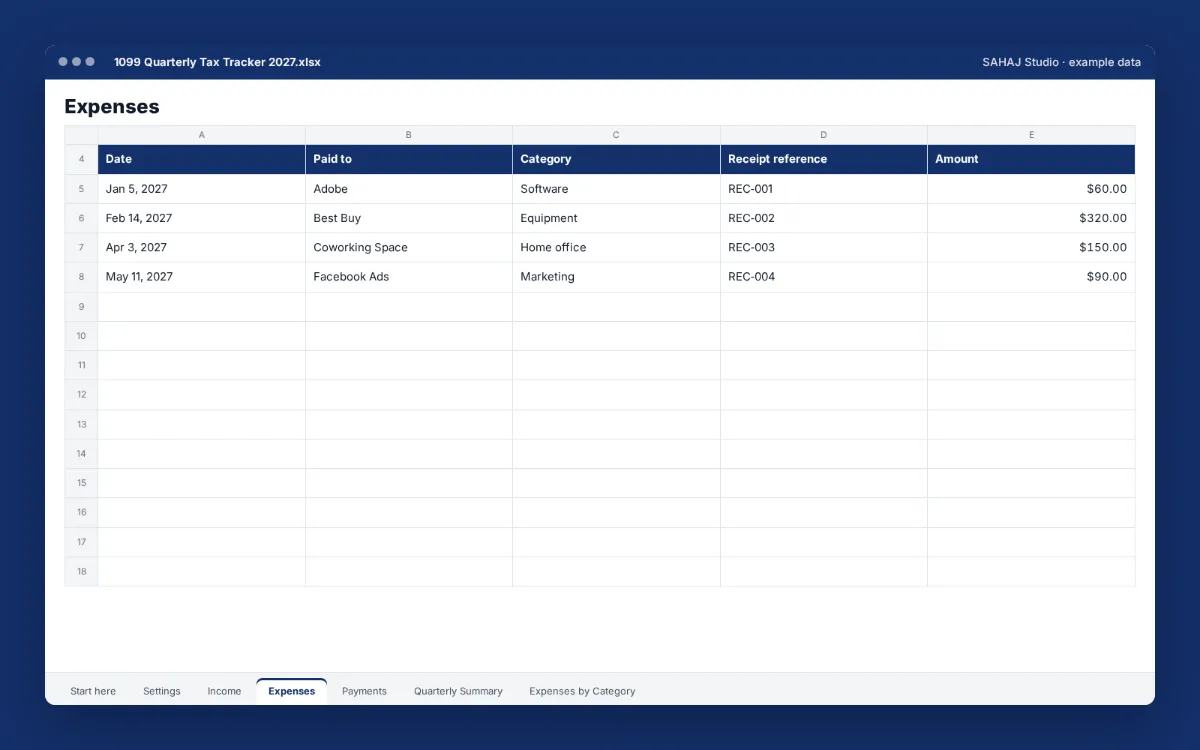Image resolution: width=1200 pixels, height=750 pixels.
Task: Click receipt reference REC-004
Action: pos(824,277)
